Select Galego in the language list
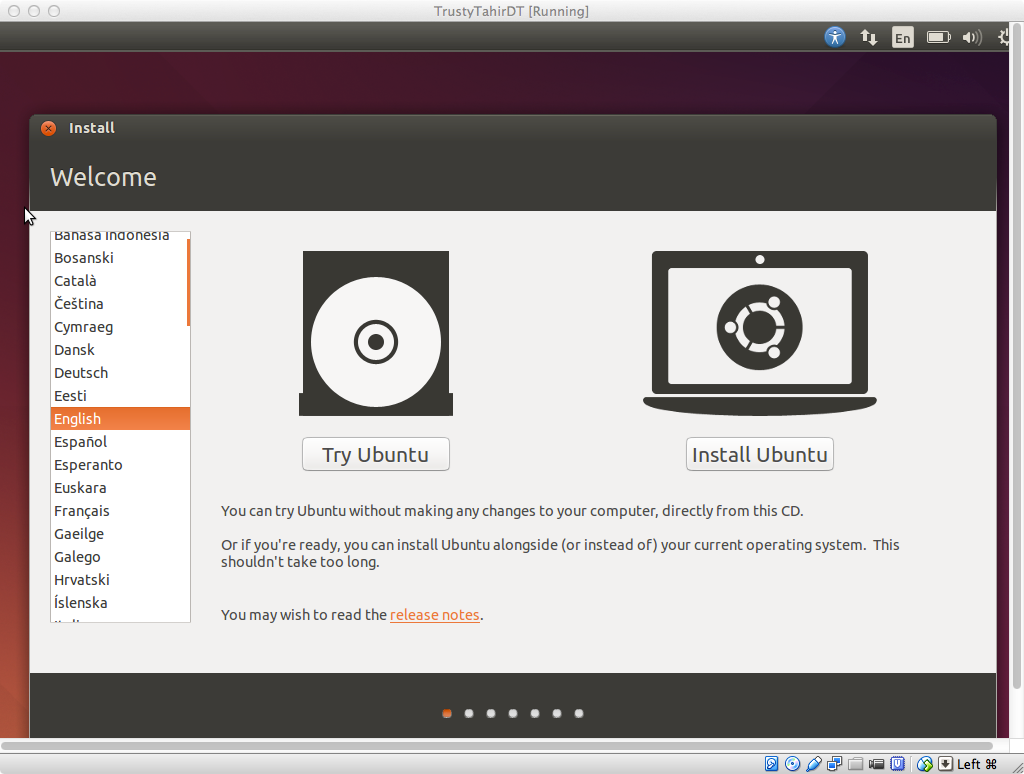Image resolution: width=1024 pixels, height=774 pixels. pos(120,557)
